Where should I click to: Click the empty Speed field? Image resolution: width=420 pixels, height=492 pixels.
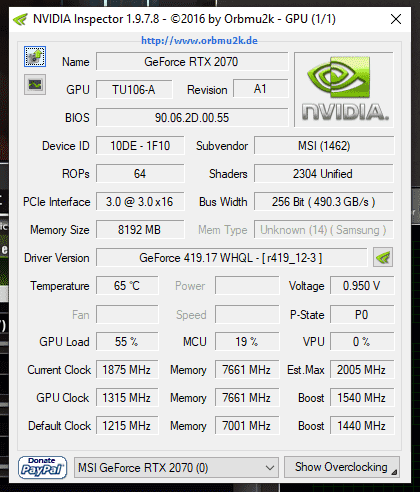247,314
